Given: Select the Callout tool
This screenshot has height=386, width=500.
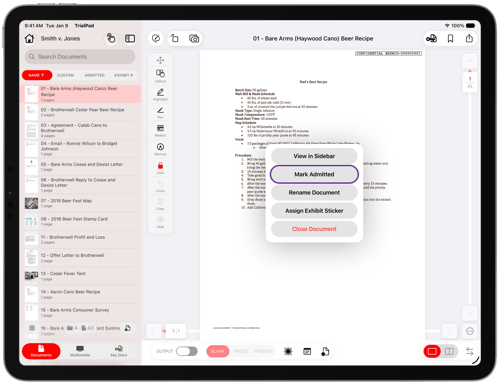Looking at the screenshot, I should 160,76.
